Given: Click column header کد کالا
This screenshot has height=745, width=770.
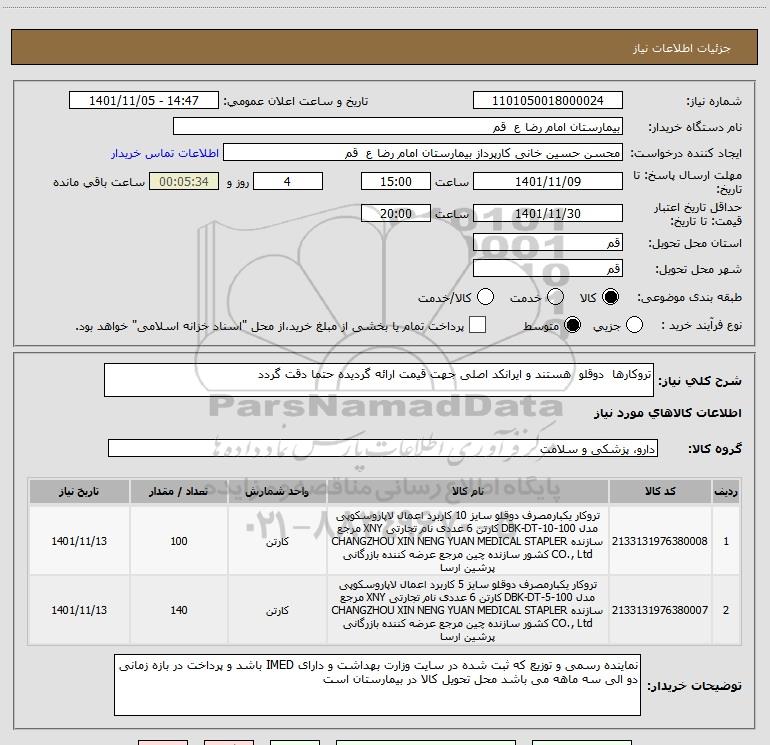Looking at the screenshot, I should coord(660,491).
